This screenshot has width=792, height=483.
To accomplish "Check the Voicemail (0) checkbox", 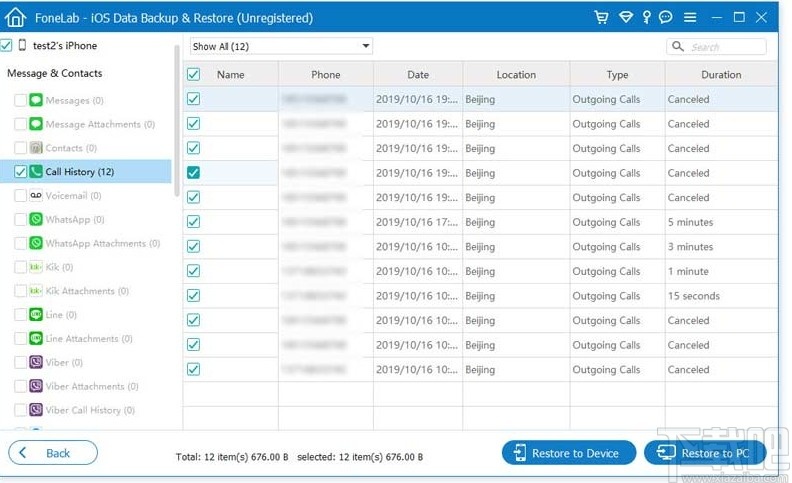I will point(20,196).
